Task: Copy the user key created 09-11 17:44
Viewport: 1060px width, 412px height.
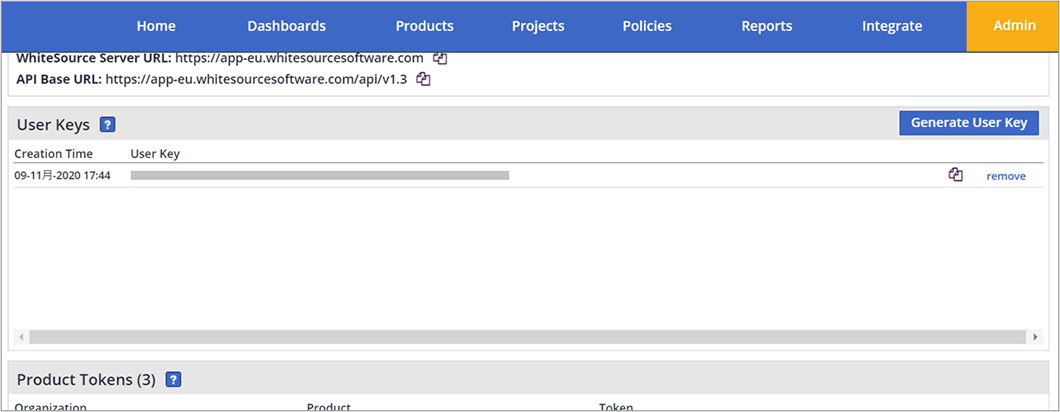Action: pos(955,175)
